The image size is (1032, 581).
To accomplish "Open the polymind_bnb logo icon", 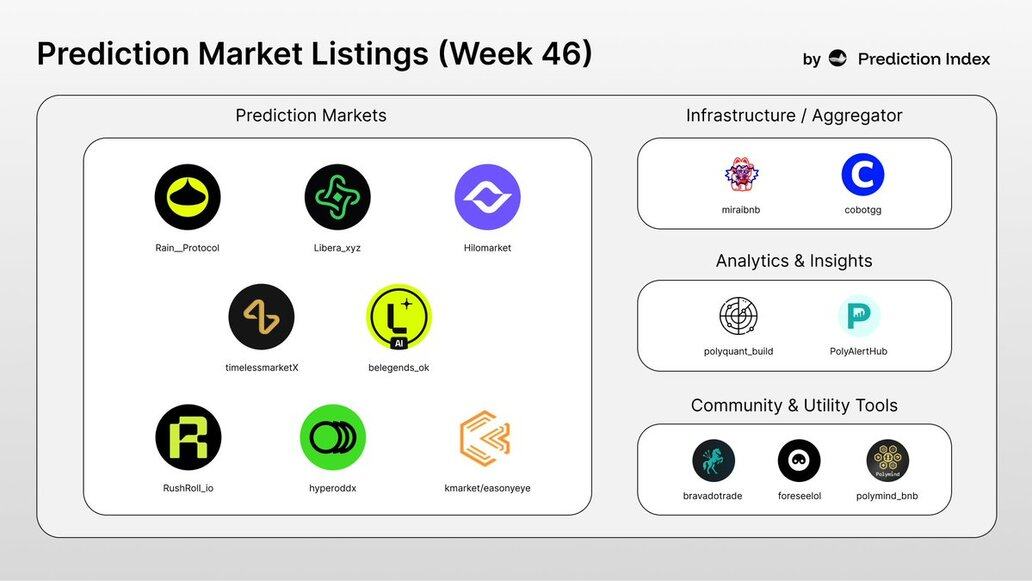I will coord(887,461).
